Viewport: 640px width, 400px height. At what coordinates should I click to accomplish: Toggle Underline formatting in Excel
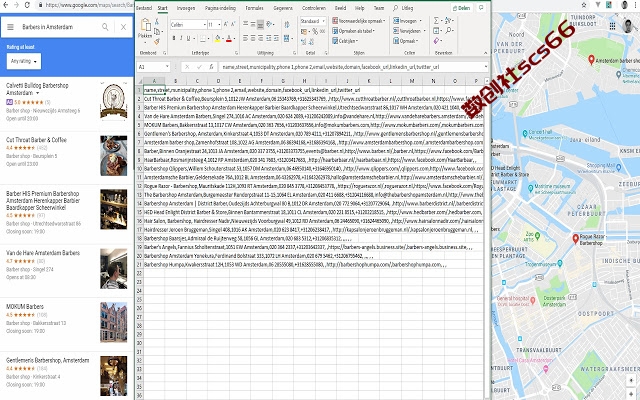point(188,38)
